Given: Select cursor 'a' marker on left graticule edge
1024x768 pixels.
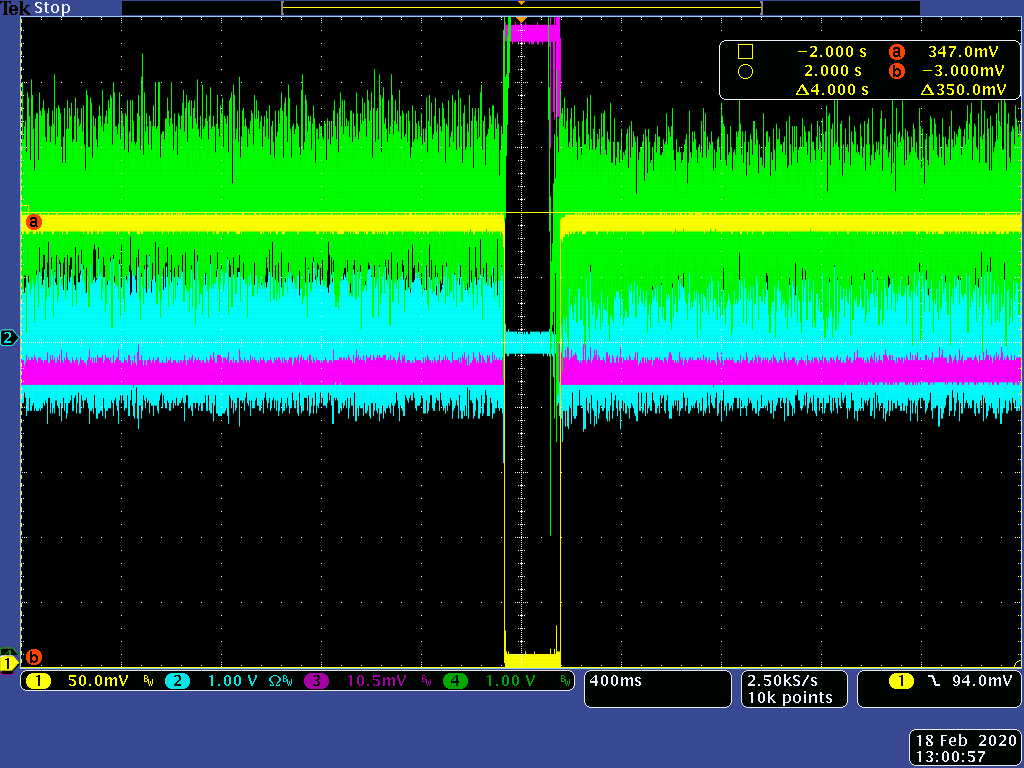Looking at the screenshot, I should pyautogui.click(x=33, y=220).
